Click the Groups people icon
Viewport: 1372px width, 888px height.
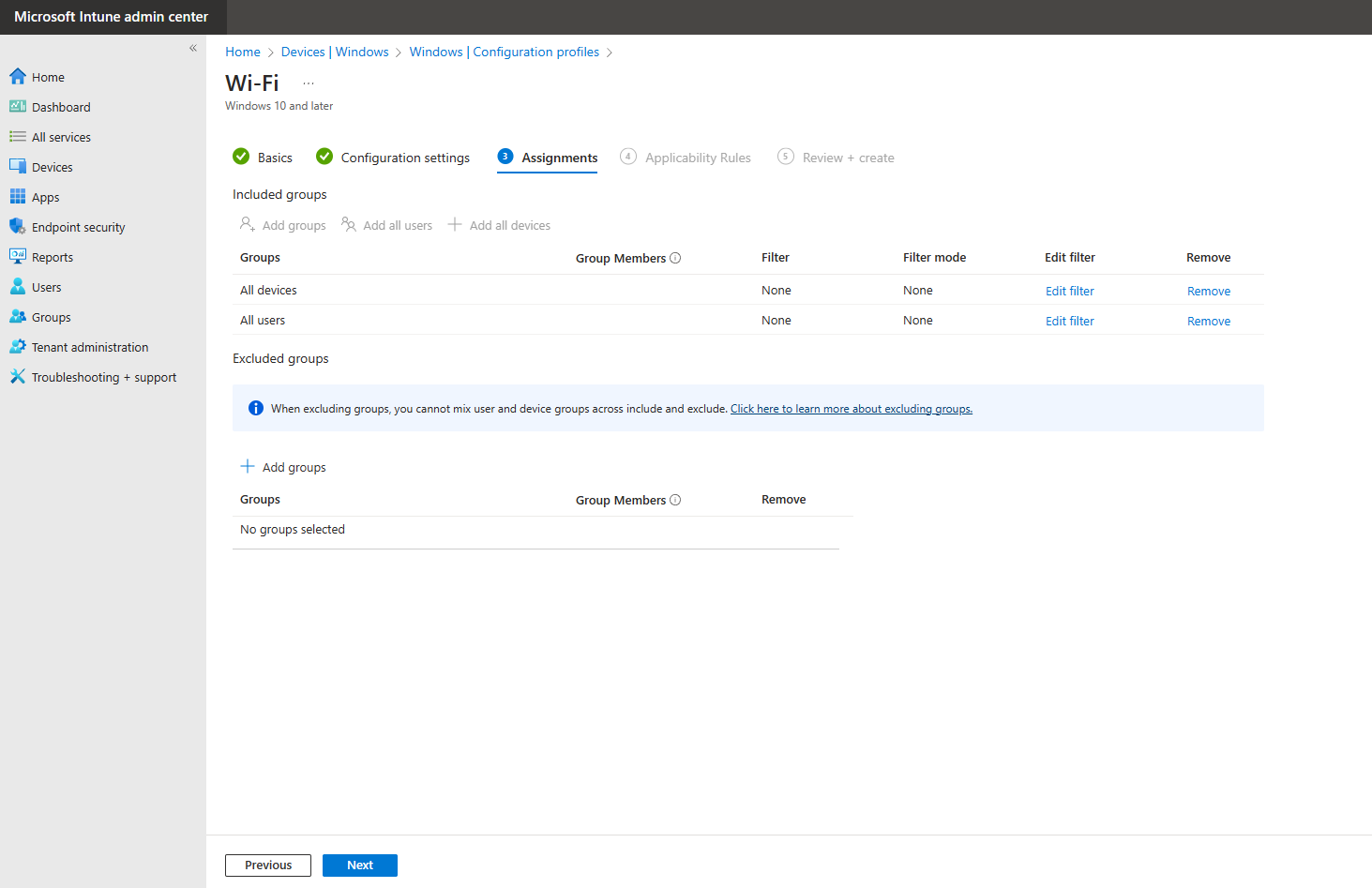click(18, 316)
